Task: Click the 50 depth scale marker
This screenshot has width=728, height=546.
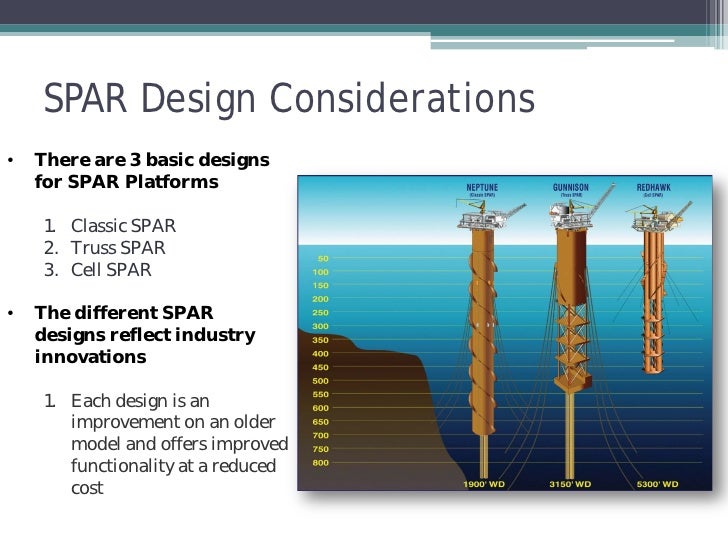Action: (323, 259)
